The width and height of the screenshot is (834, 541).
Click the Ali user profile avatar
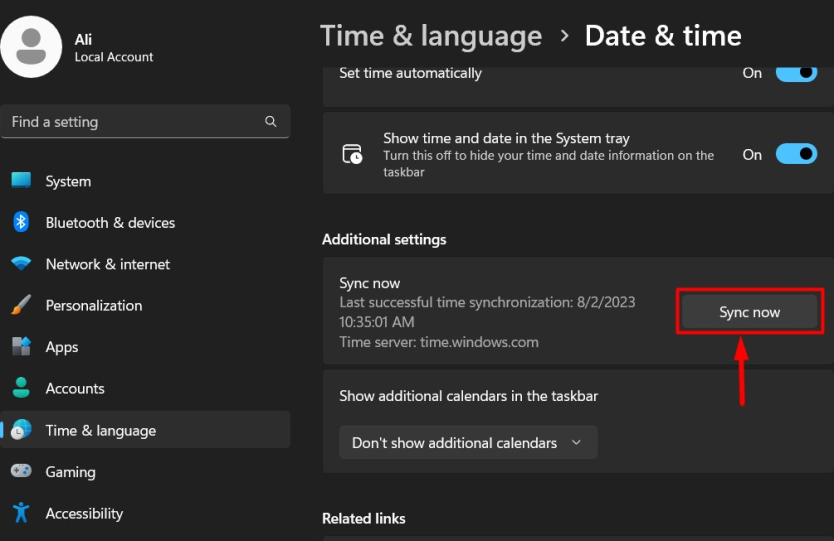(31, 46)
